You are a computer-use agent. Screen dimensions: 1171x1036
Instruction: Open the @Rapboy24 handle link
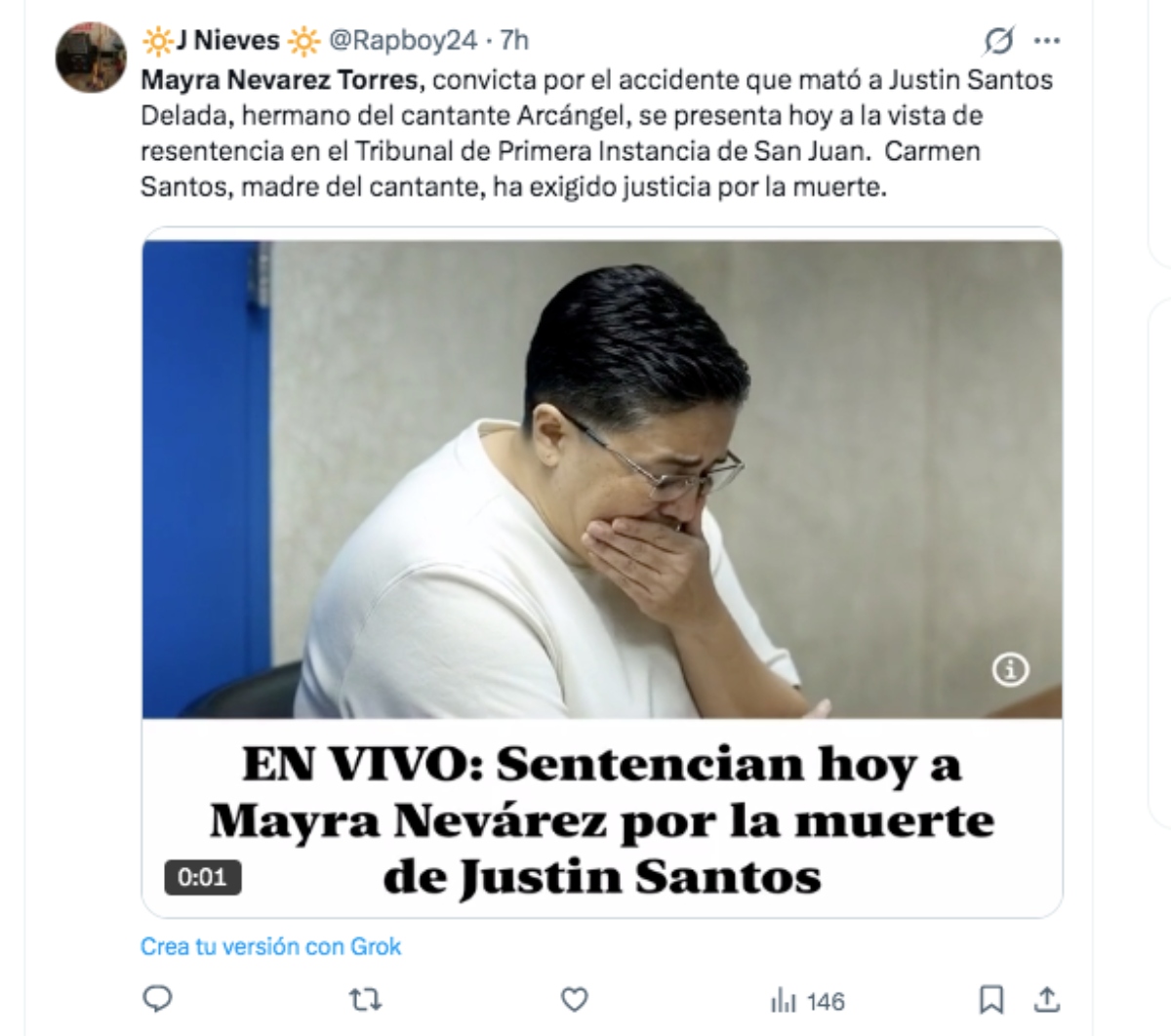402,41
